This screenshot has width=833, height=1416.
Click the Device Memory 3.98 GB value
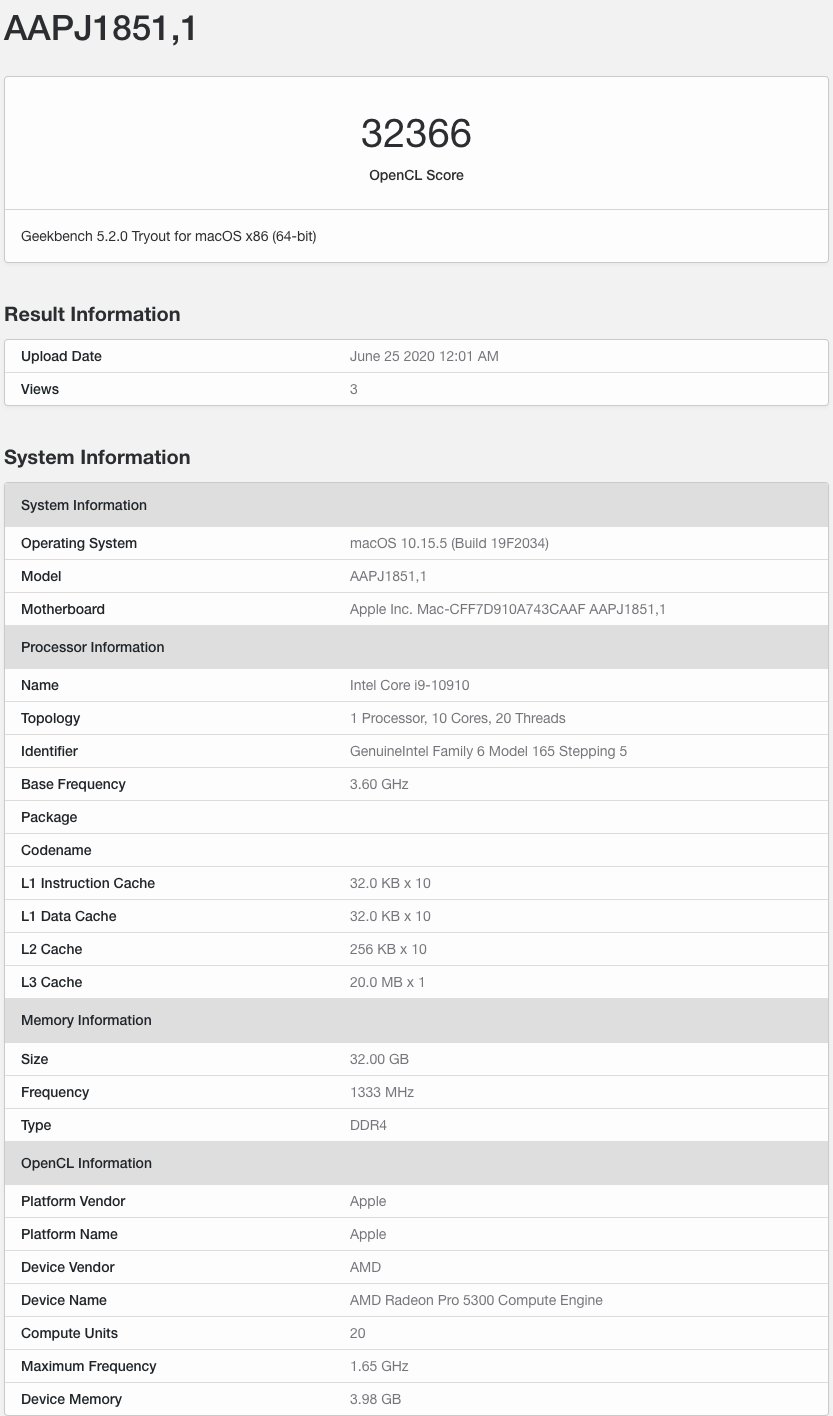[x=375, y=1399]
